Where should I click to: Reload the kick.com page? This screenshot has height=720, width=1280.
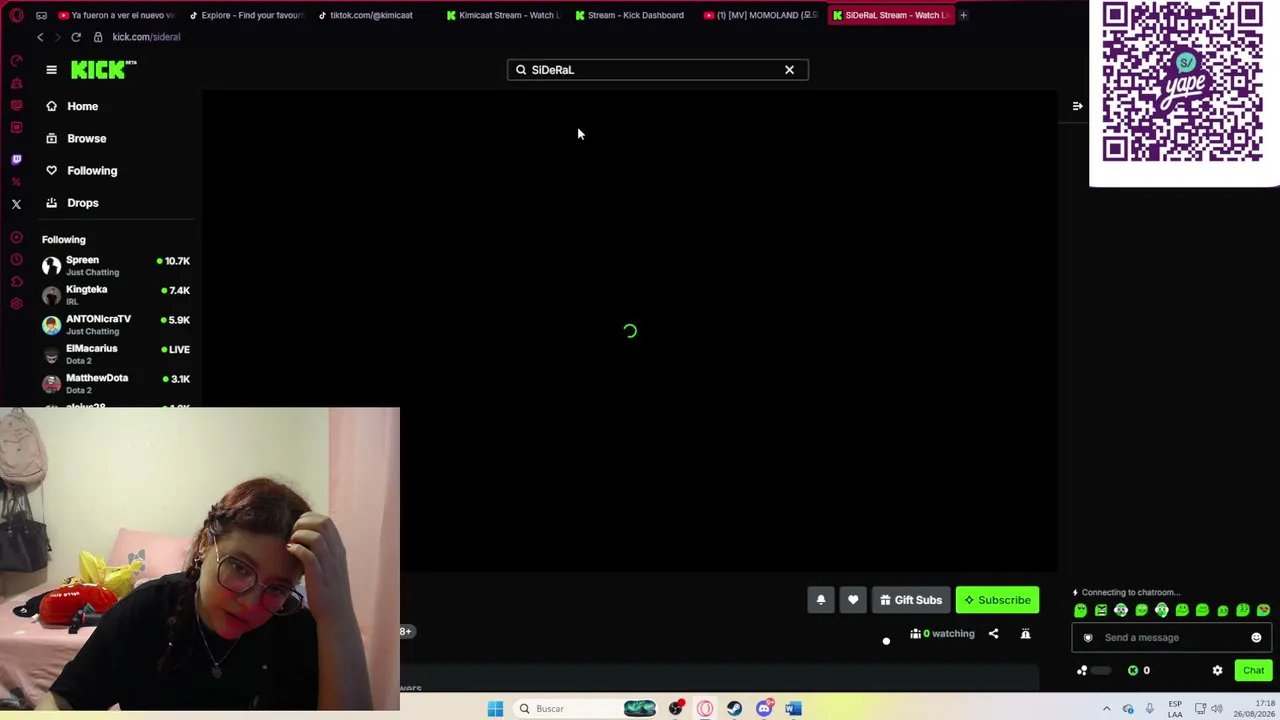click(76, 37)
